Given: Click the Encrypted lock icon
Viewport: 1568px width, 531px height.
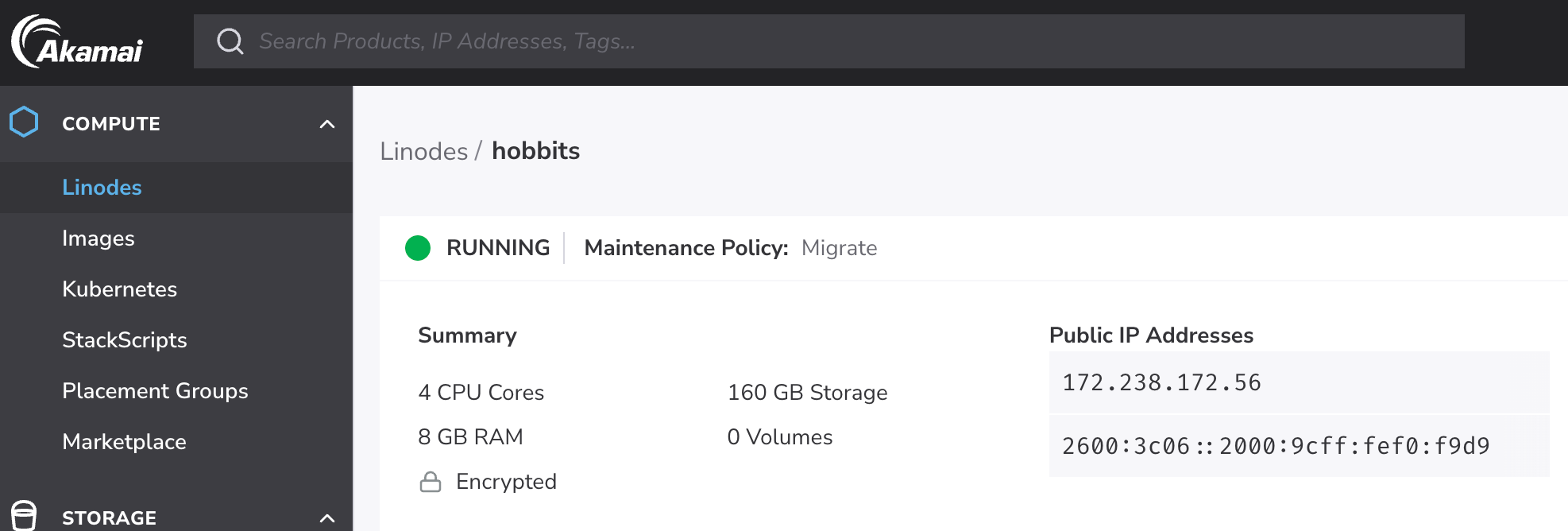Looking at the screenshot, I should click(431, 482).
